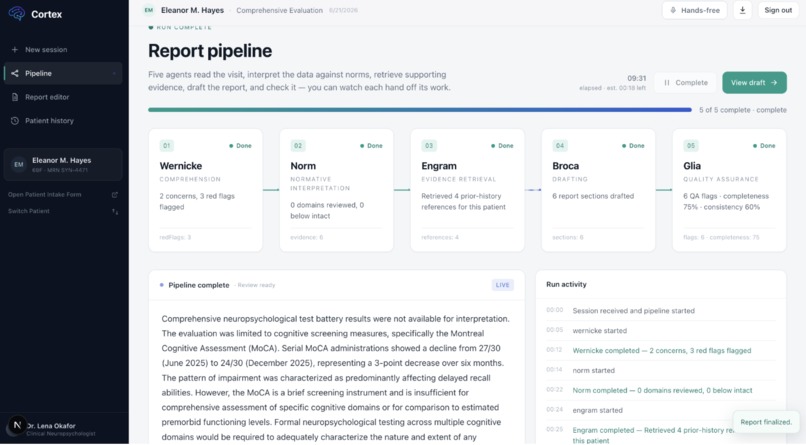806x445 pixels.
Task: Toggle Hands-free mode
Action: 694,10
